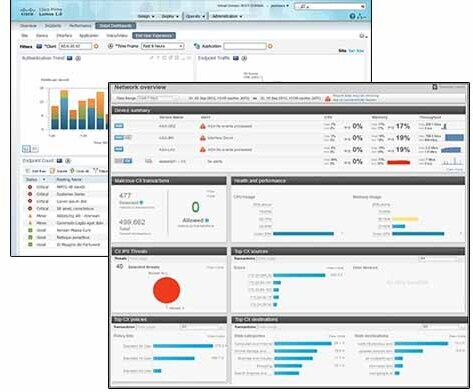The width and height of the screenshot is (473, 392).
Task: Click the green square icon in last Good row
Action: point(30,245)
